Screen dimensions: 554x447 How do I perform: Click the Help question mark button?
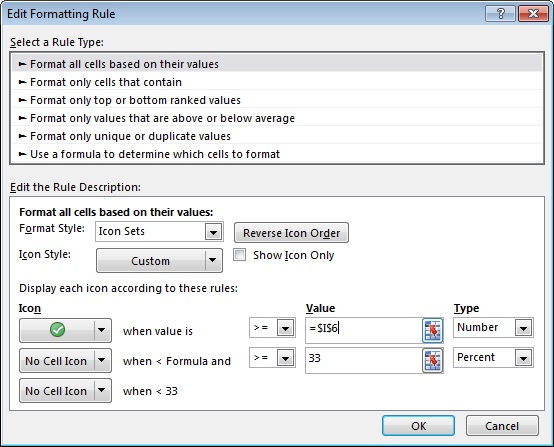[500, 14]
